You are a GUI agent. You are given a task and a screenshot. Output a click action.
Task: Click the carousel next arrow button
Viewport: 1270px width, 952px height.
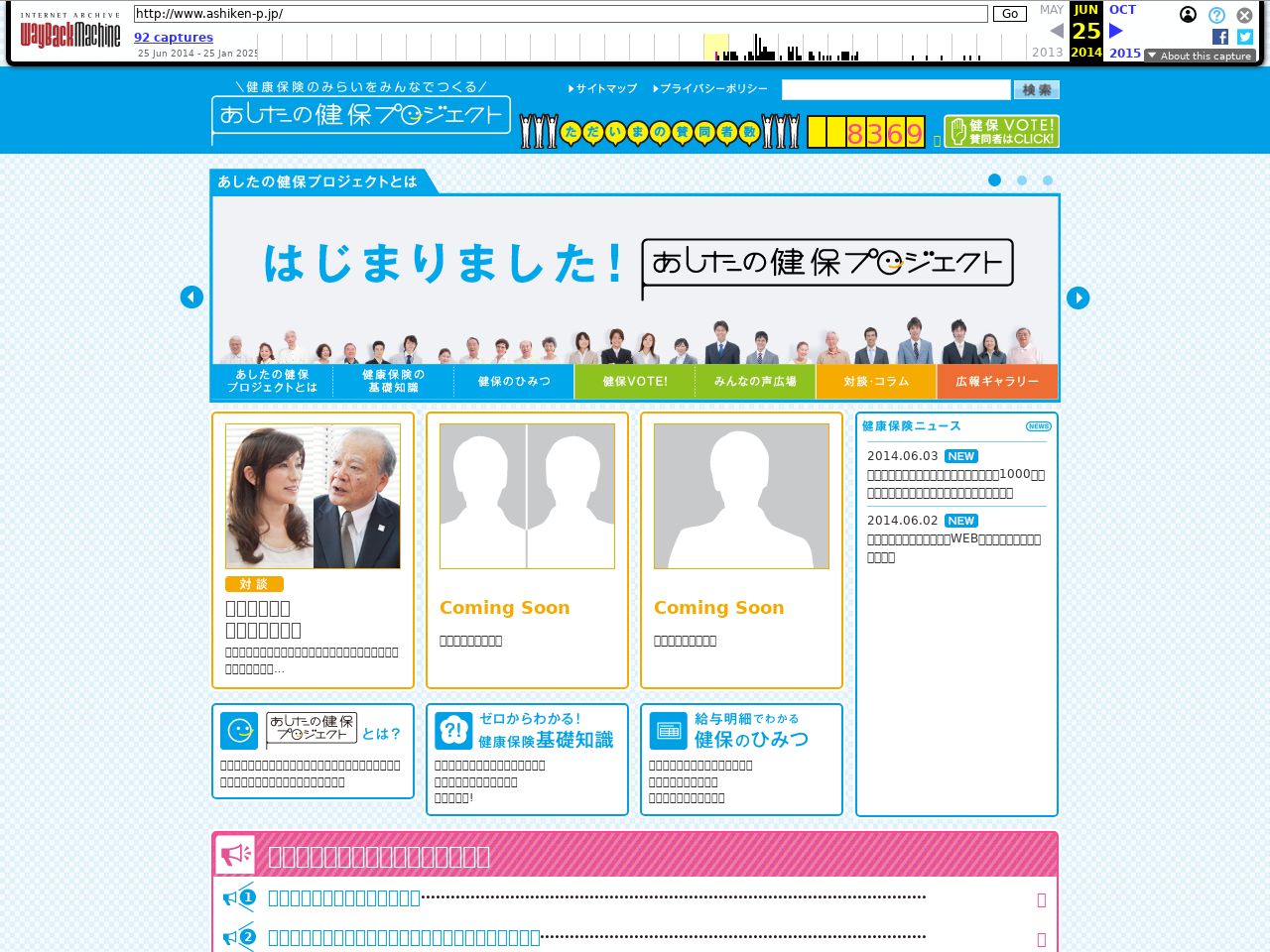(x=1078, y=297)
